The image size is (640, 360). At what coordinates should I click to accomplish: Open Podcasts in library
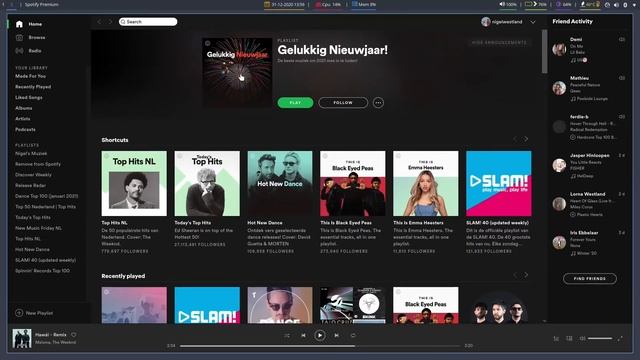25,129
